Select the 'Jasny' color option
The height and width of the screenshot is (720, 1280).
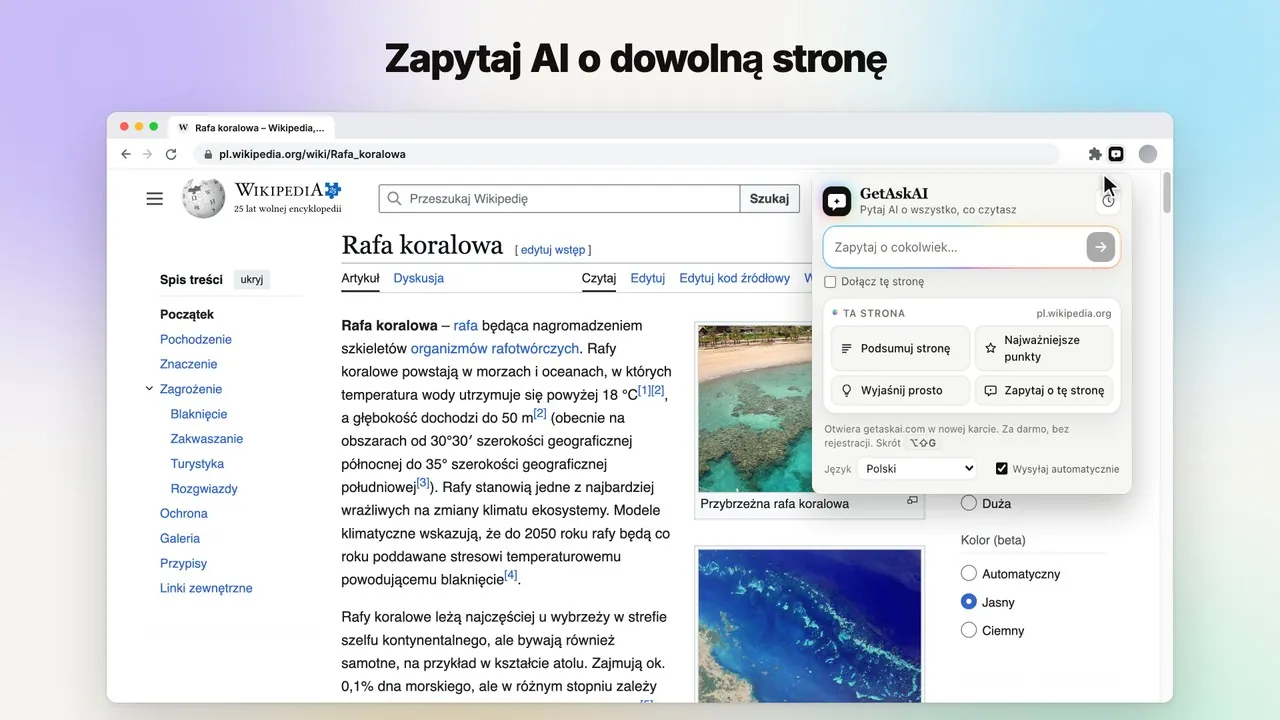(968, 602)
